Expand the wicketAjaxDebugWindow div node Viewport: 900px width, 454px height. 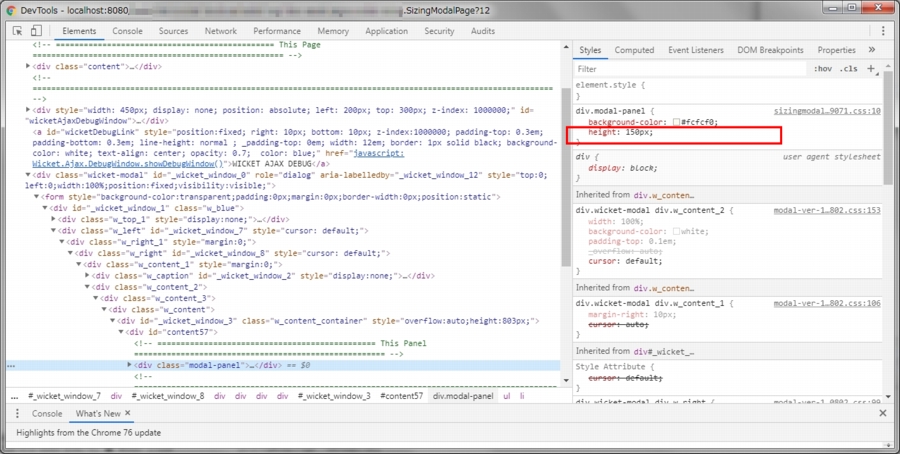pos(28,110)
